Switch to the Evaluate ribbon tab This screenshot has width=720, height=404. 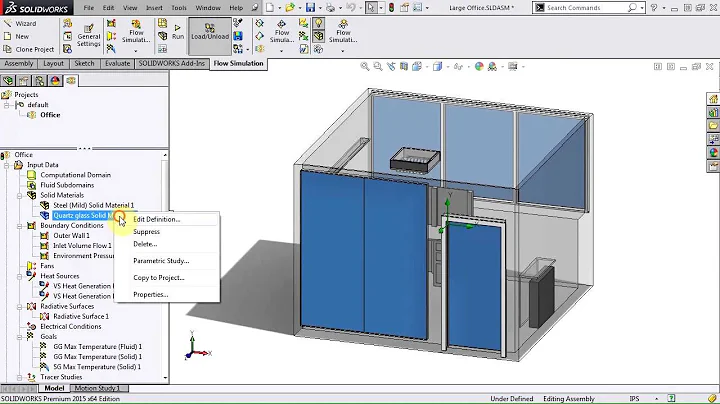[x=117, y=63]
